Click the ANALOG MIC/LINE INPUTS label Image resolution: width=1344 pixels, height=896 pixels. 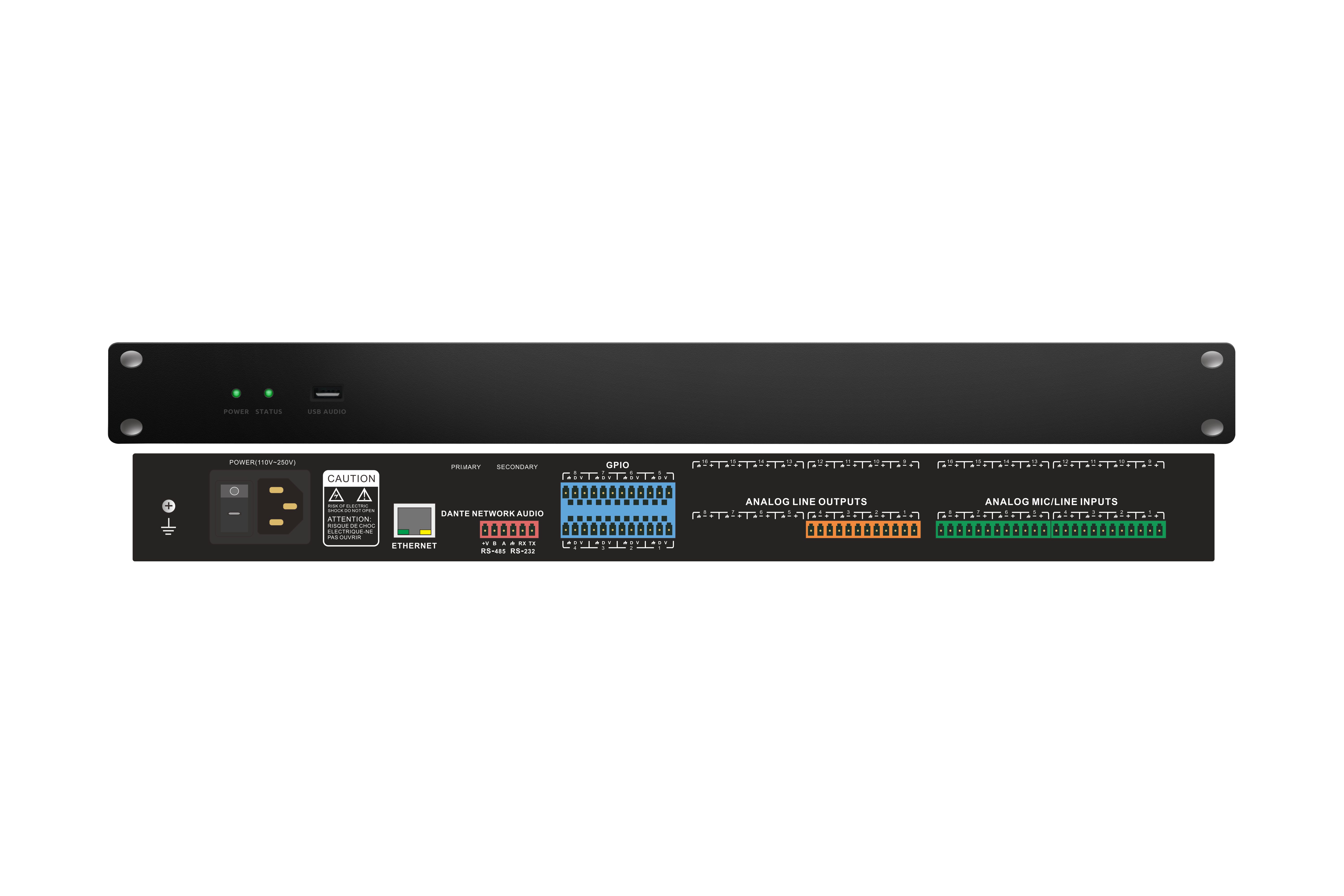click(x=1051, y=502)
